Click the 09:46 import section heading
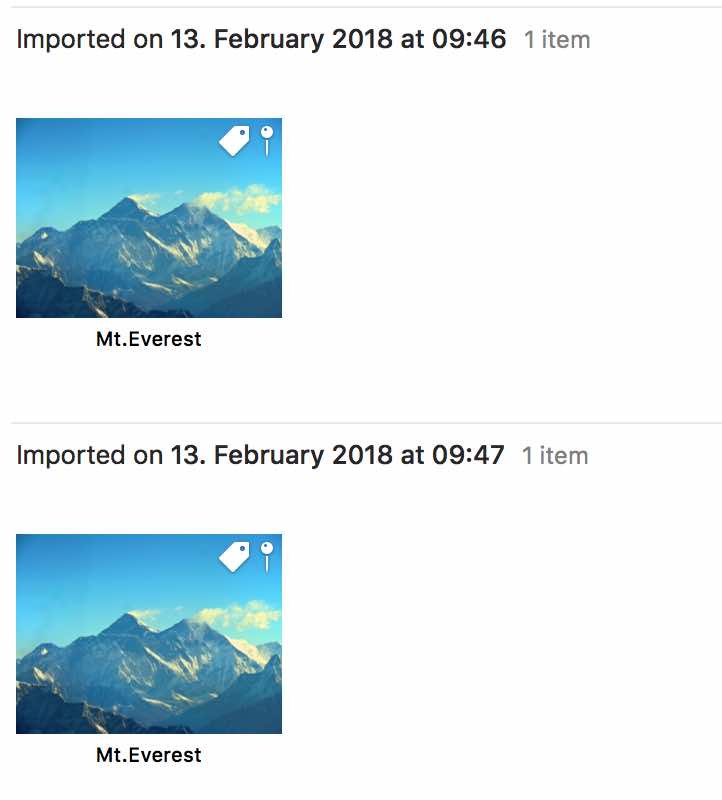Viewport: 722px width, 800px height. [261, 39]
